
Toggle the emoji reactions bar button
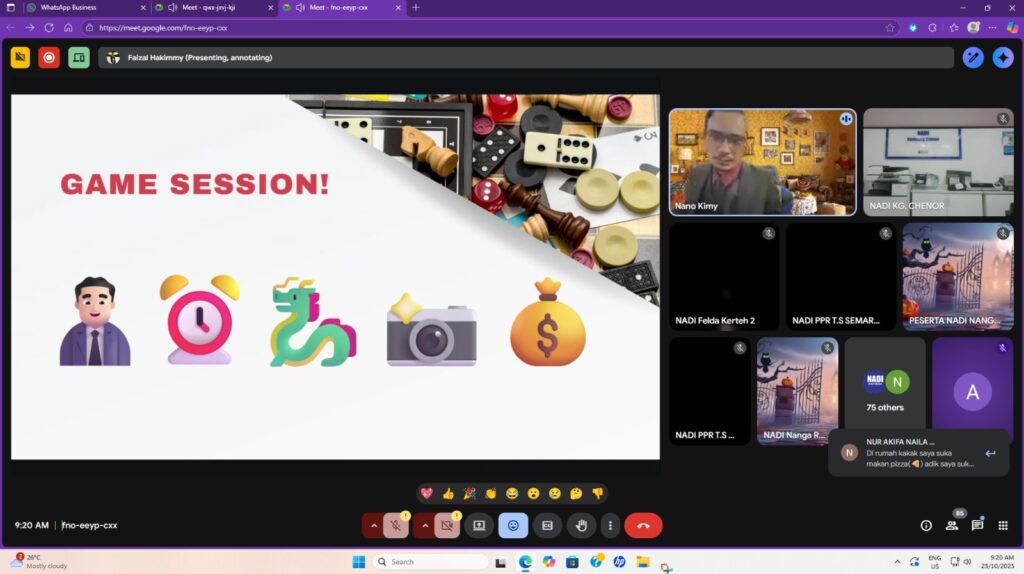point(513,525)
